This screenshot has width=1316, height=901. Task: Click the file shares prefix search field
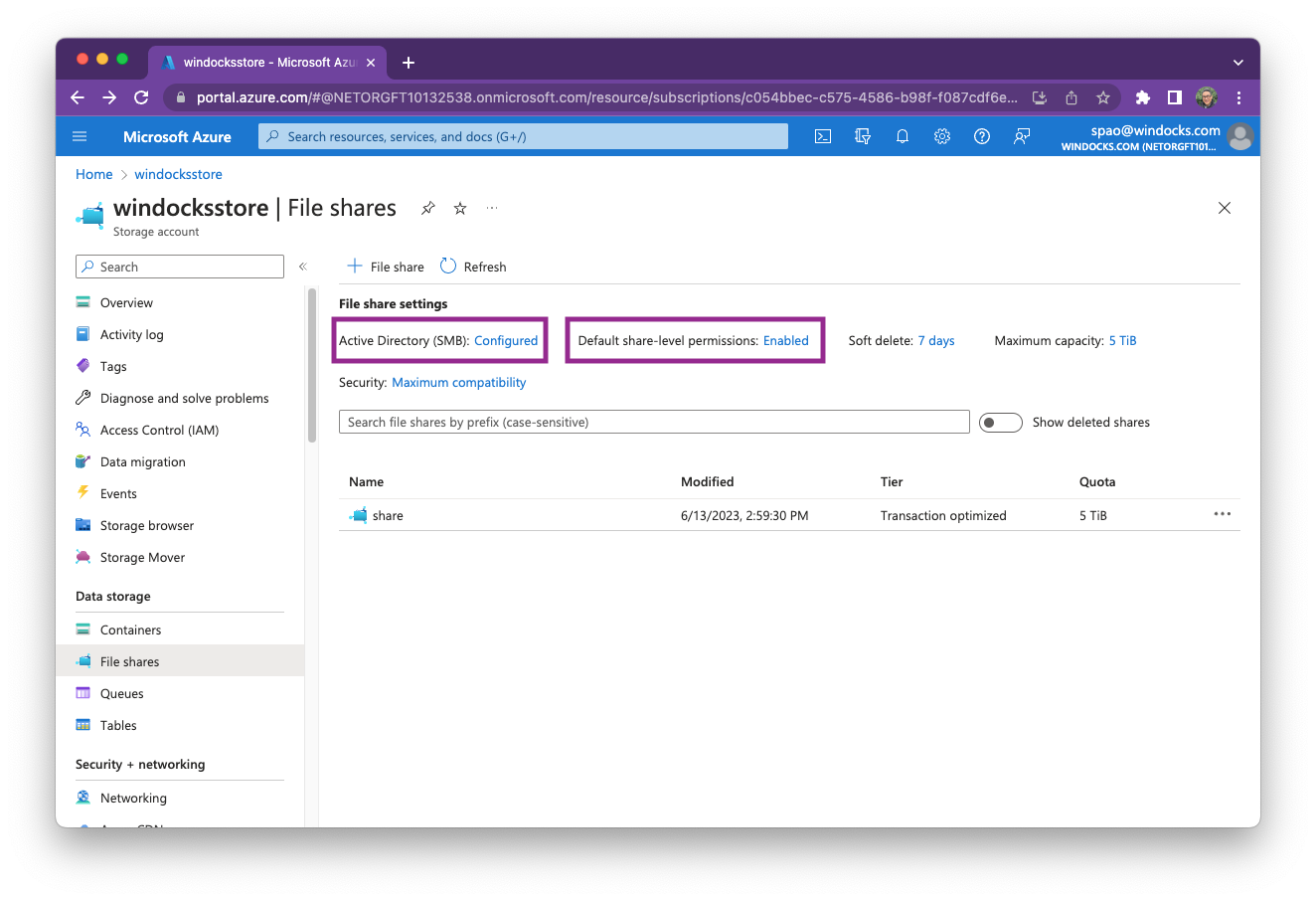pos(654,422)
